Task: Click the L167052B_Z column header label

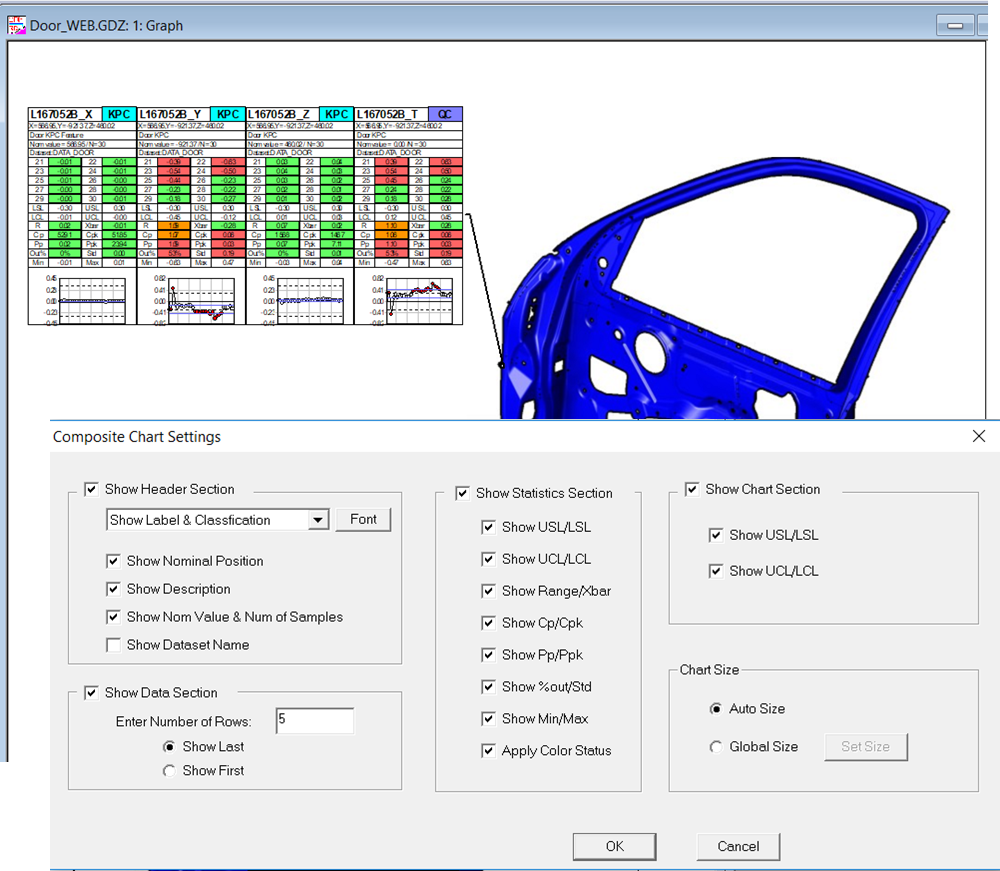Action: coord(283,115)
